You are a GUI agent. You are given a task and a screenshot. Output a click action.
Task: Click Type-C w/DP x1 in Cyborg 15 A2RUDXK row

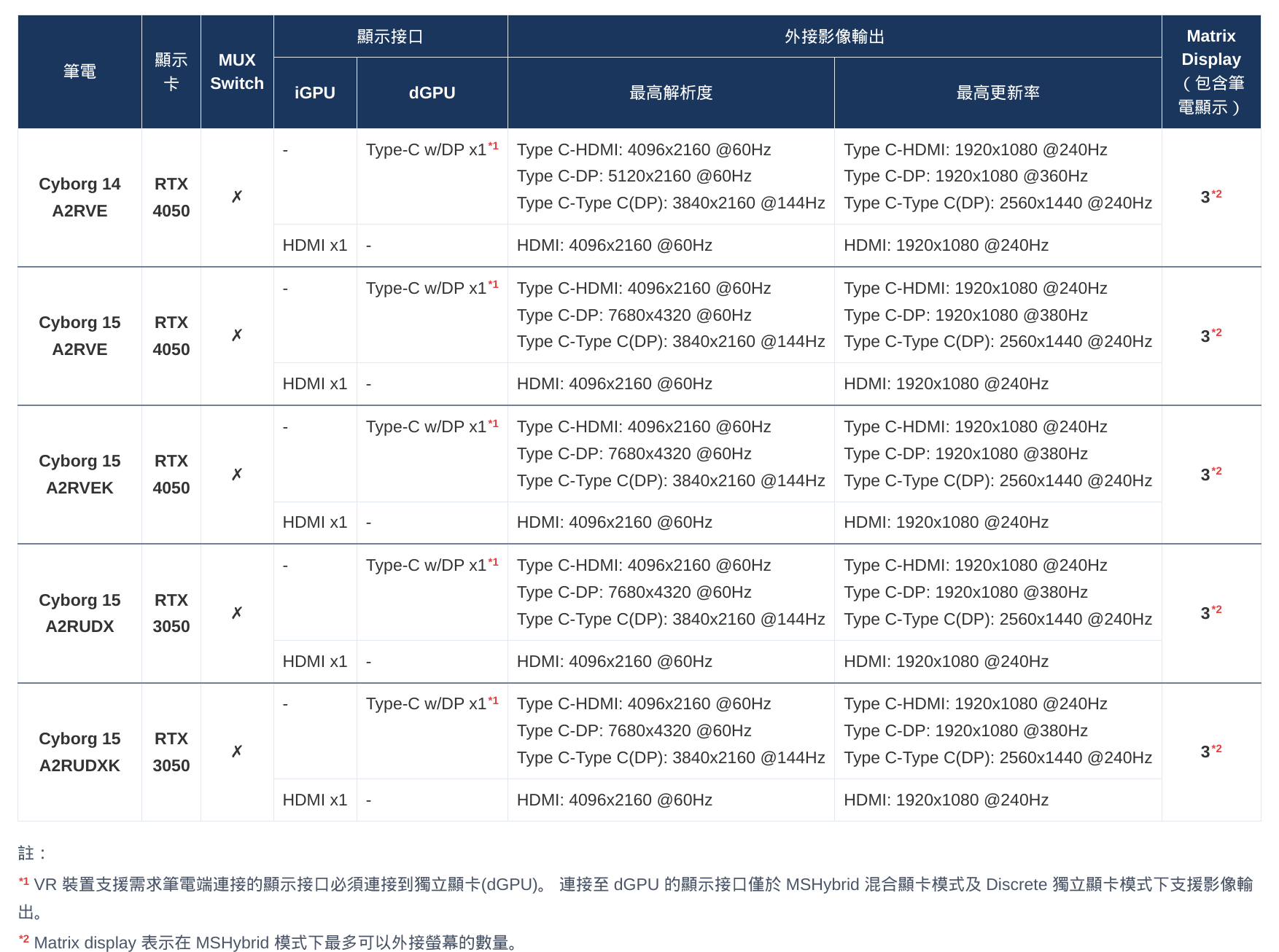(x=432, y=703)
